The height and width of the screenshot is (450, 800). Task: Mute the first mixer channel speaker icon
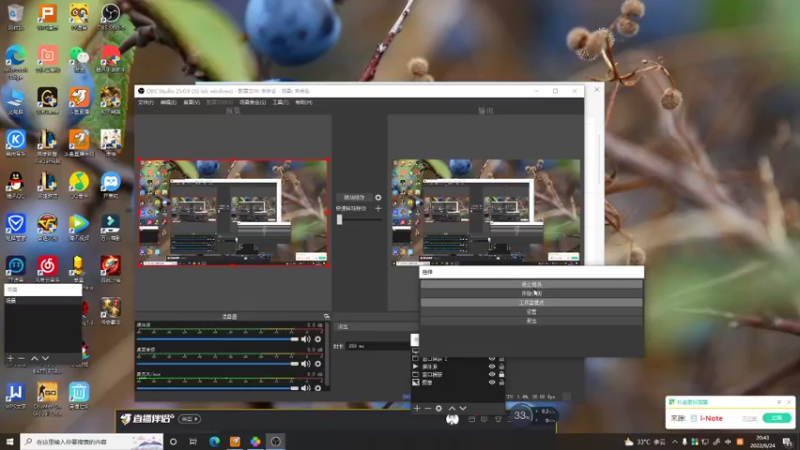click(305, 339)
